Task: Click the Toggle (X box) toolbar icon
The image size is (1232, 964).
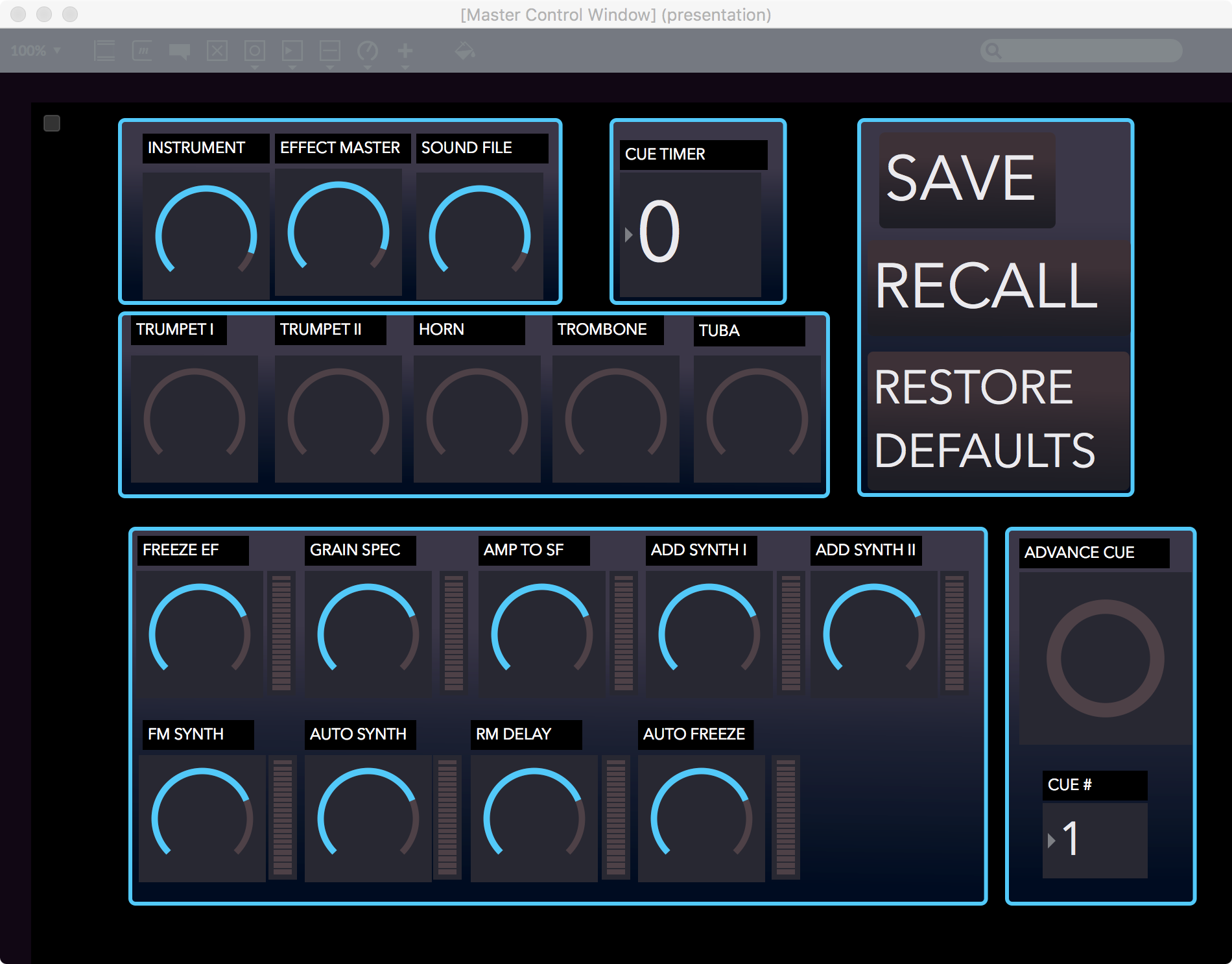Action: click(x=217, y=51)
